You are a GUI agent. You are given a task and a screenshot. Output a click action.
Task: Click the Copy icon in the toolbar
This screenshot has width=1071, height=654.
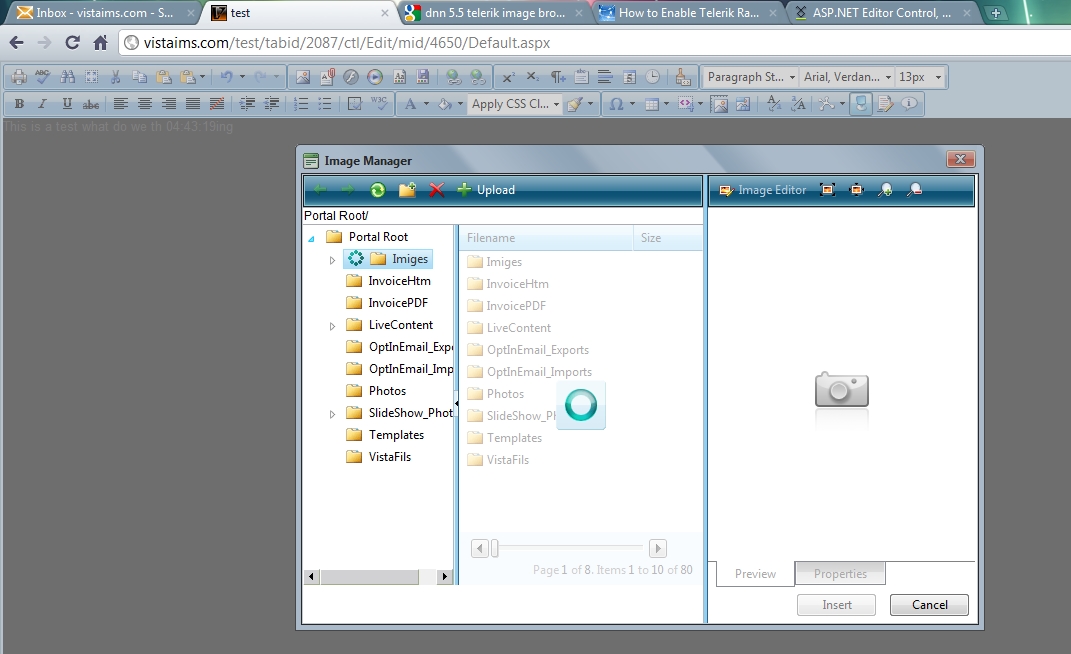[x=139, y=77]
